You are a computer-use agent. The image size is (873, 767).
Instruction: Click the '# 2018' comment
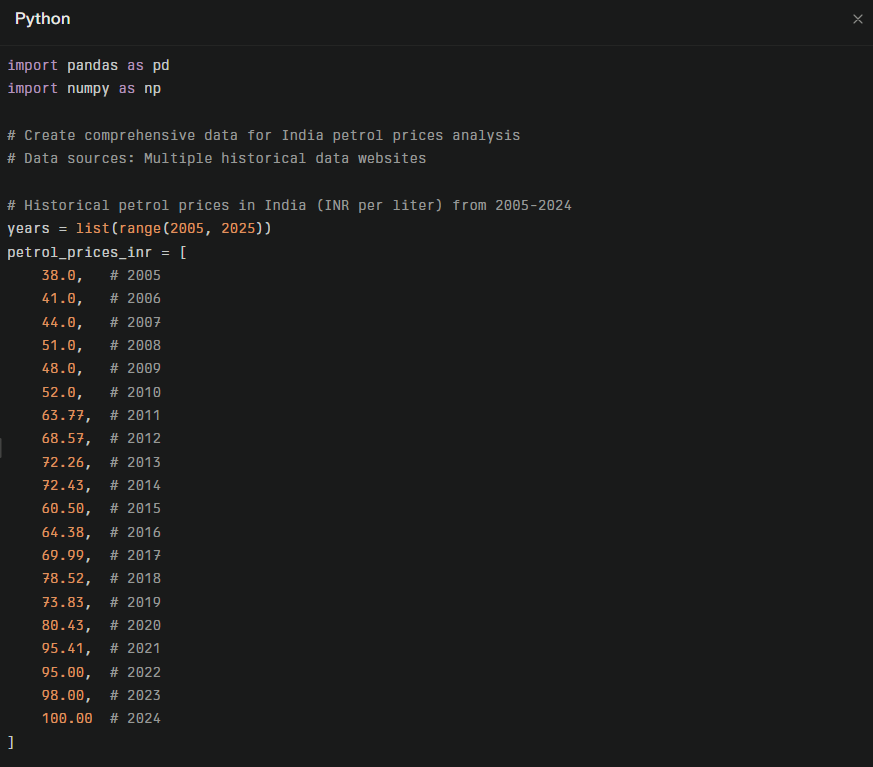point(135,578)
